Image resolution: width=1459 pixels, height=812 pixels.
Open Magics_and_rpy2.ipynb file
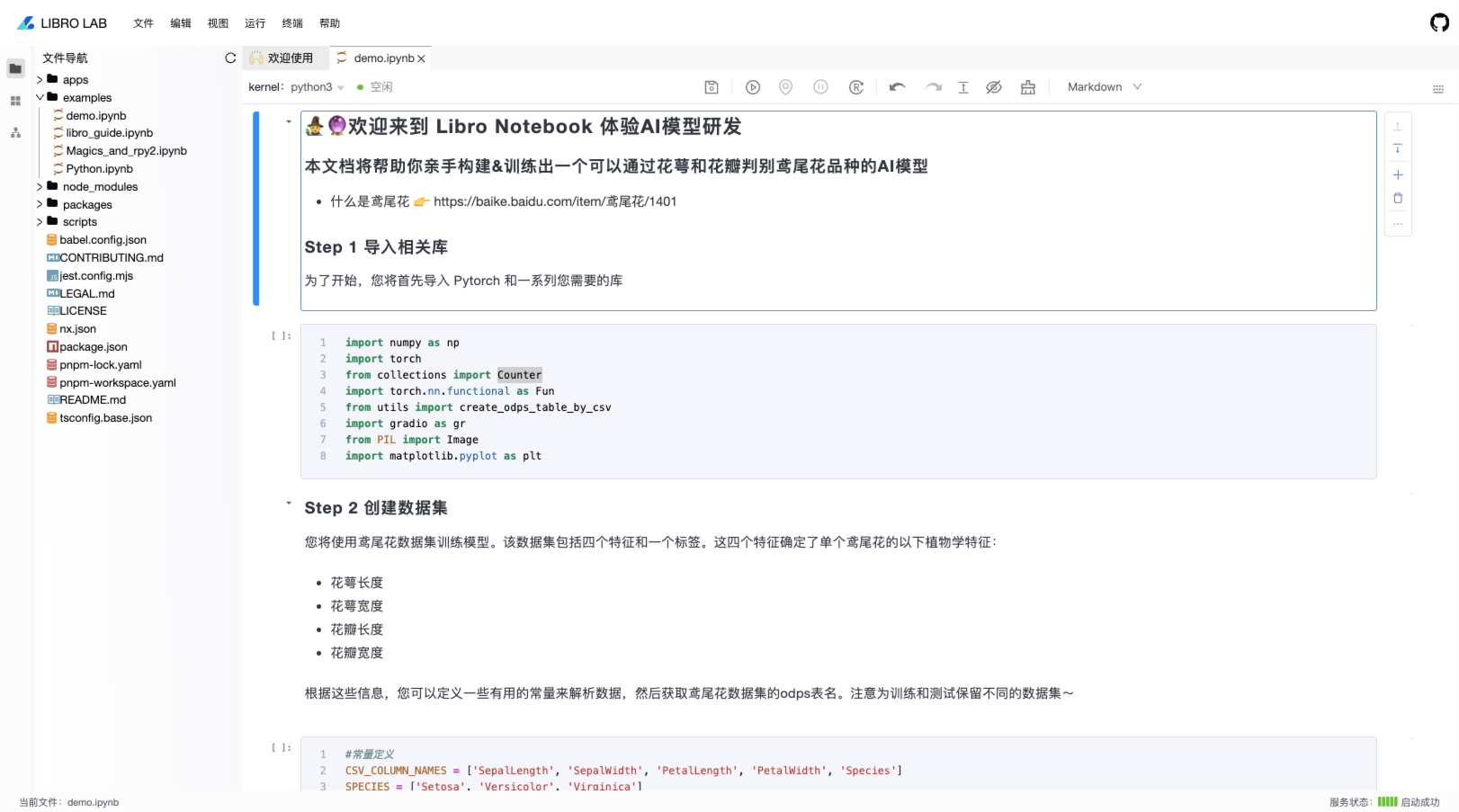pos(126,151)
